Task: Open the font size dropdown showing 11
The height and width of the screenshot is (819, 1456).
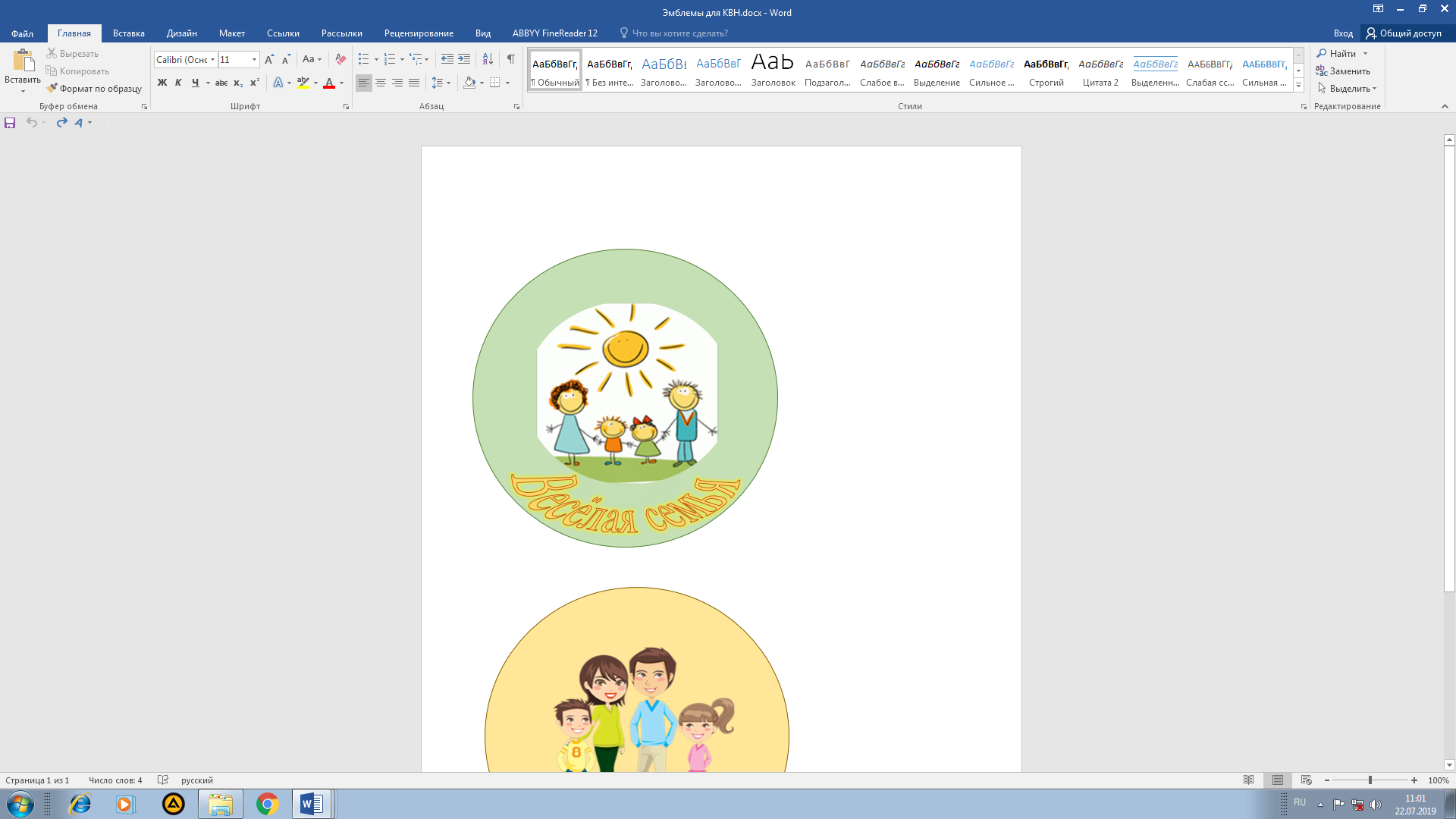Action: coord(254,59)
